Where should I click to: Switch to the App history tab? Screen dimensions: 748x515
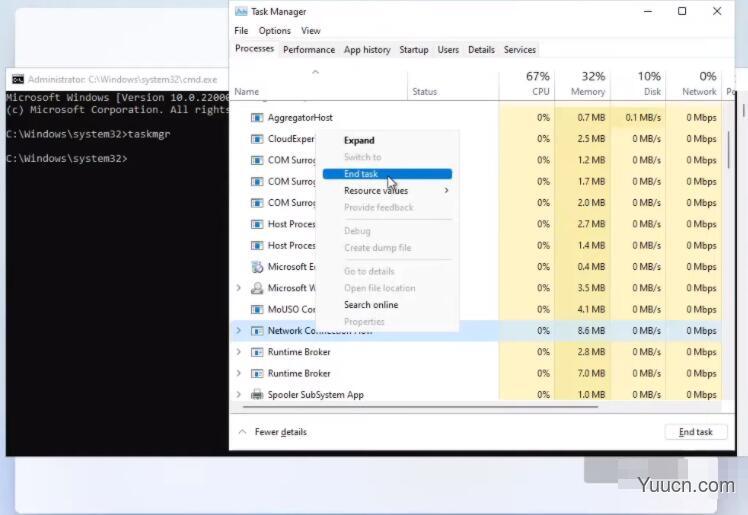tap(367, 50)
